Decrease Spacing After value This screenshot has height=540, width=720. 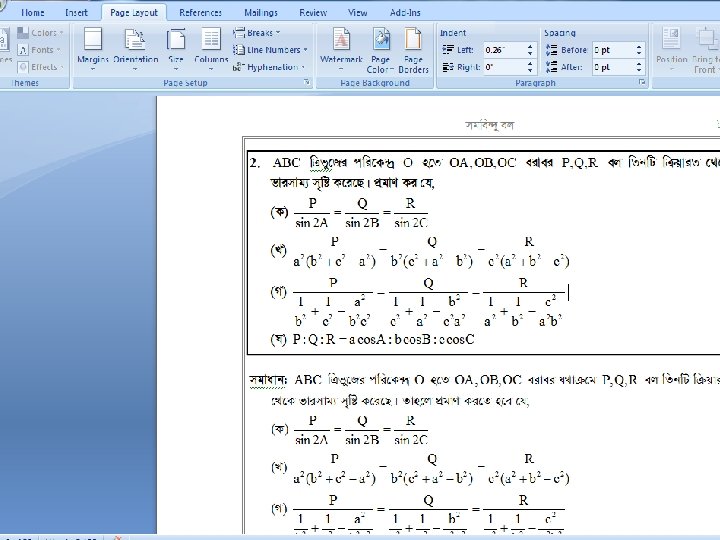point(639,71)
